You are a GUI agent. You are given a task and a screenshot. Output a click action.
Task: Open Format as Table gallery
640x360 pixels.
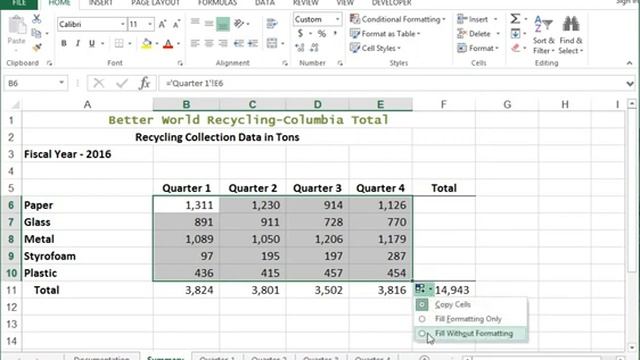385,33
